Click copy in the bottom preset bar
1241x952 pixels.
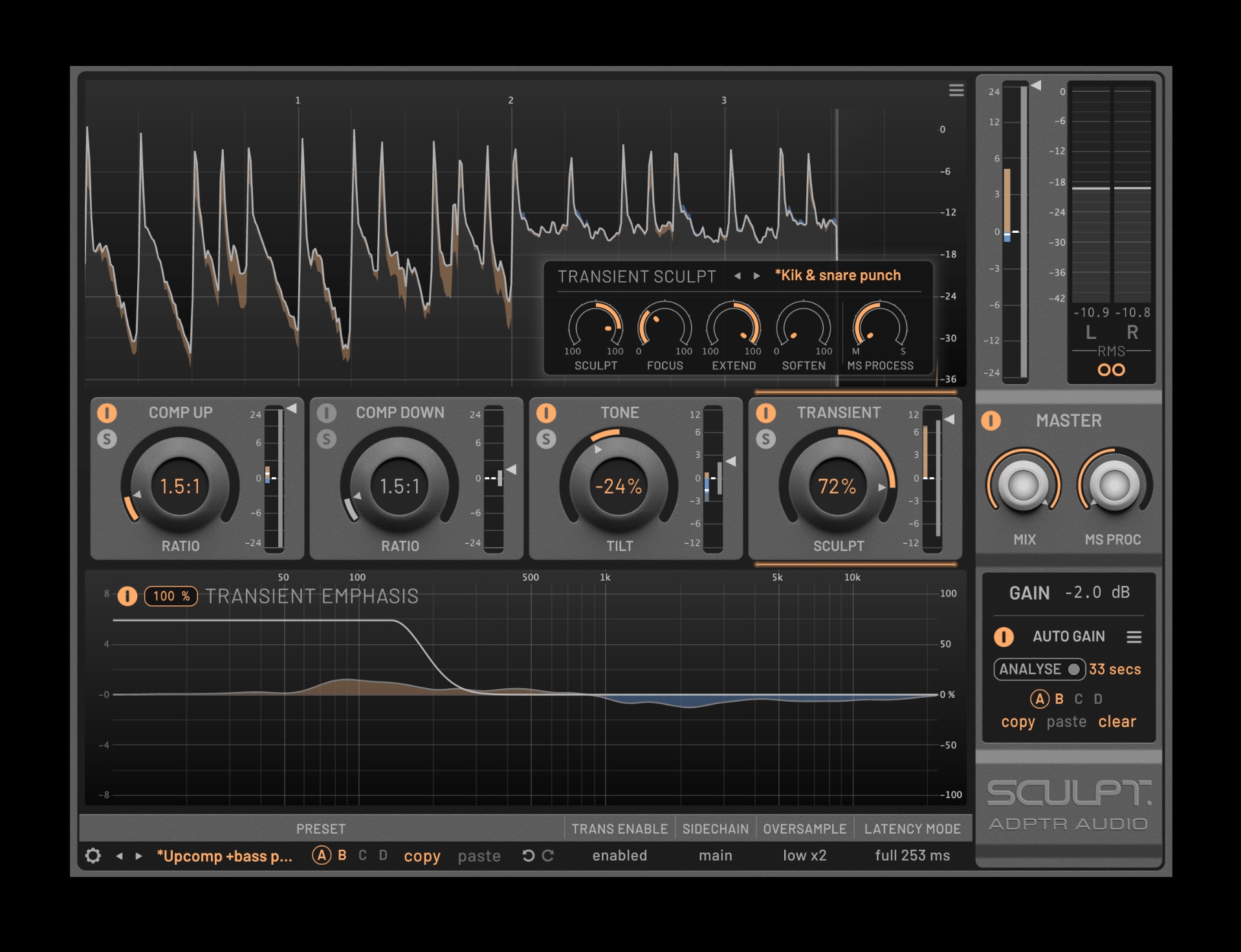(x=422, y=856)
